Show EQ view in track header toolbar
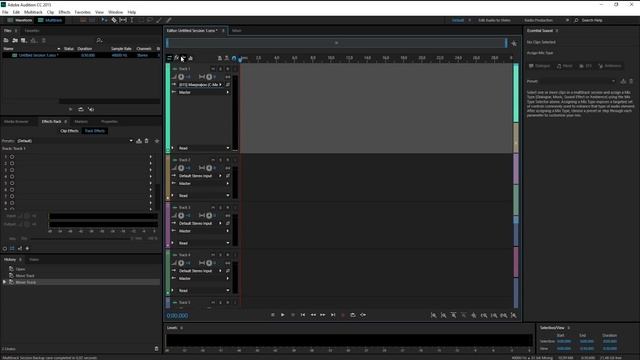 pyautogui.click(x=191, y=58)
